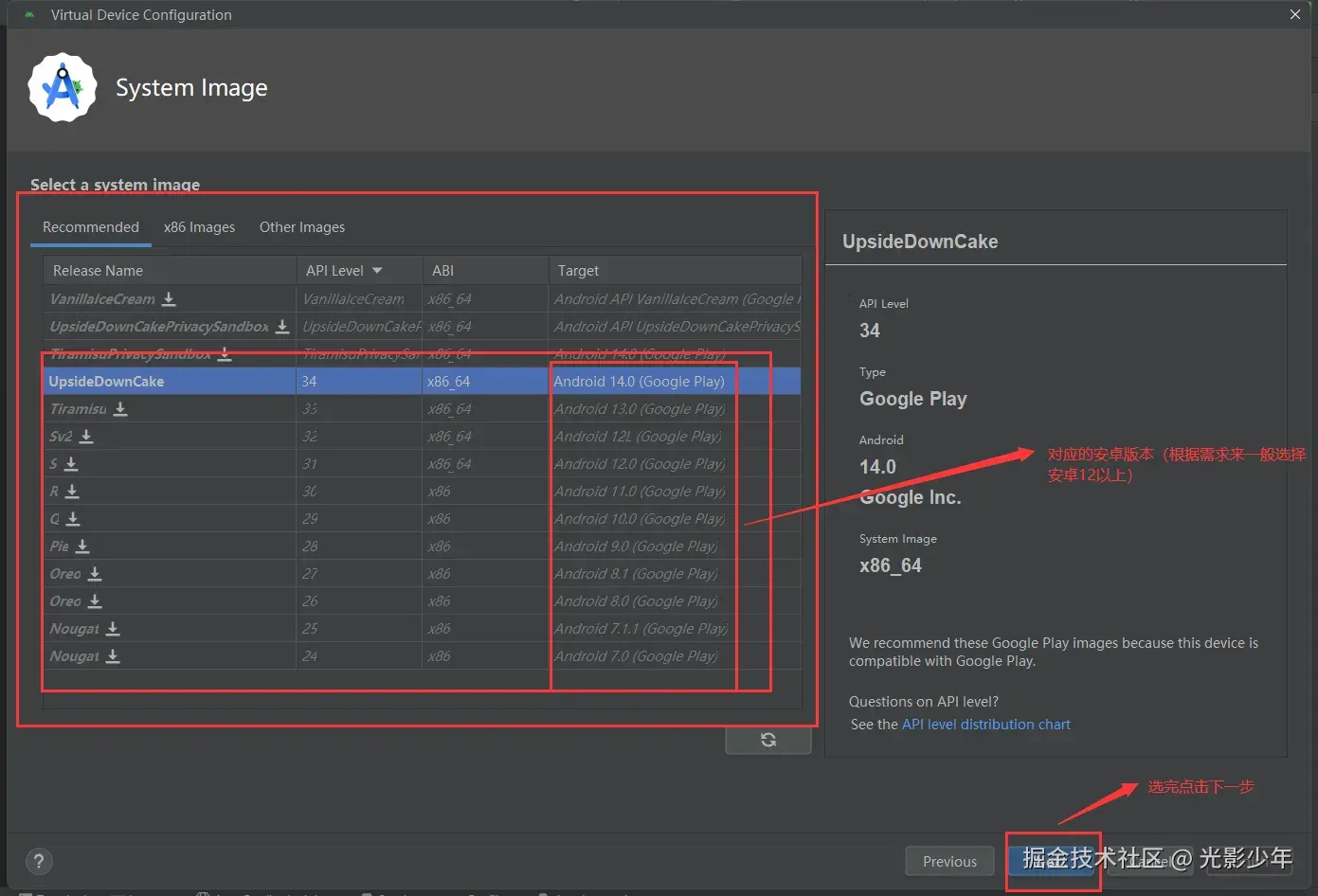Click the Target column header

pyautogui.click(x=578, y=271)
